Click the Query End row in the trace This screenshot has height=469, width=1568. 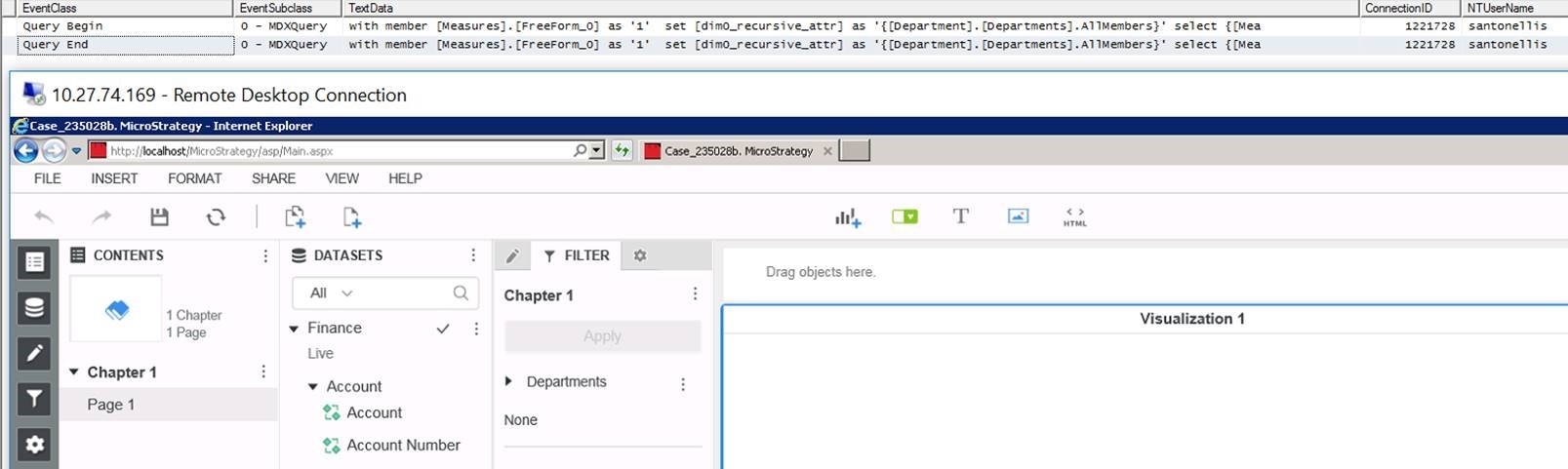tap(784, 45)
